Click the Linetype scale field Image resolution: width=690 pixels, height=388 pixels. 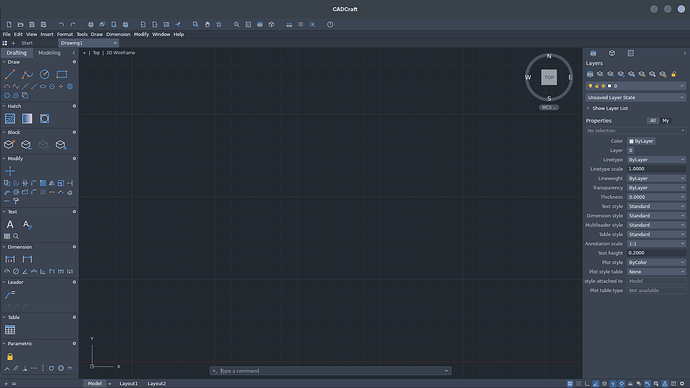tap(656, 169)
